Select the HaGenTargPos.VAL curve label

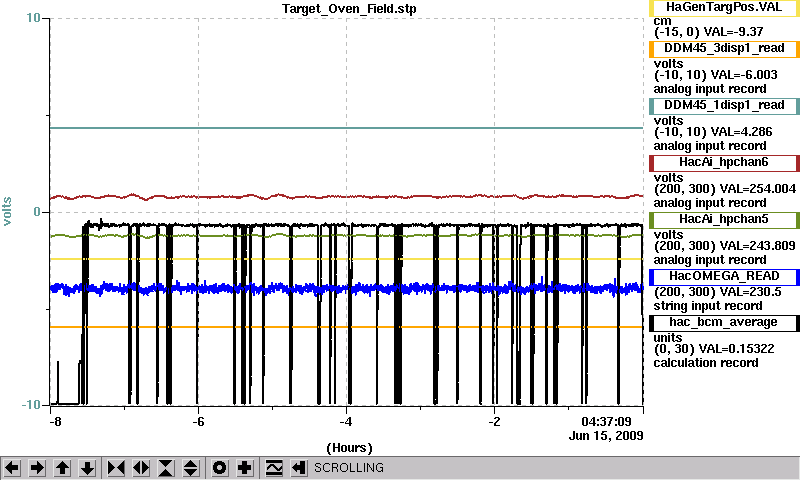[724, 7]
